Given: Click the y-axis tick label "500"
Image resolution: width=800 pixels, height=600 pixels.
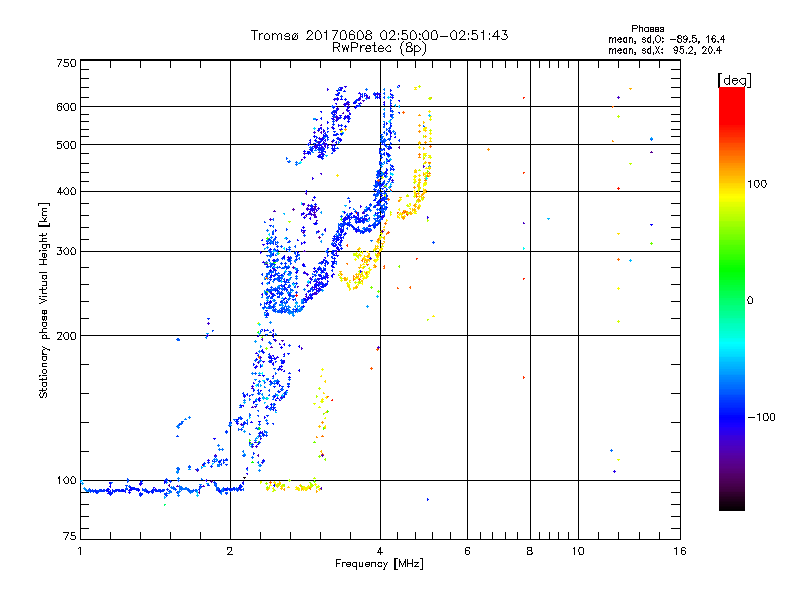Looking at the screenshot, I should (x=66, y=145).
